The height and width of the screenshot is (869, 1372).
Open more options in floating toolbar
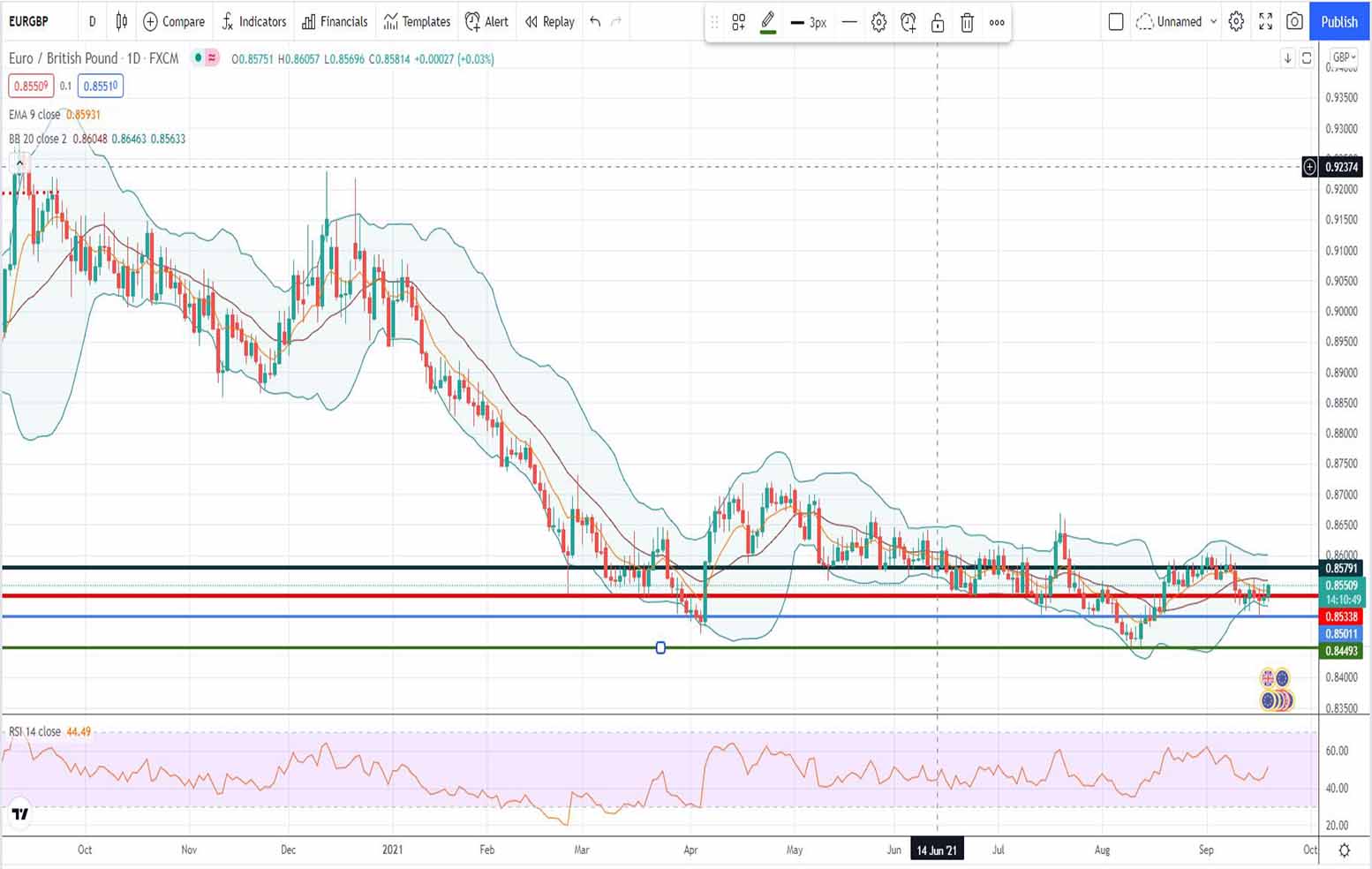(x=997, y=23)
